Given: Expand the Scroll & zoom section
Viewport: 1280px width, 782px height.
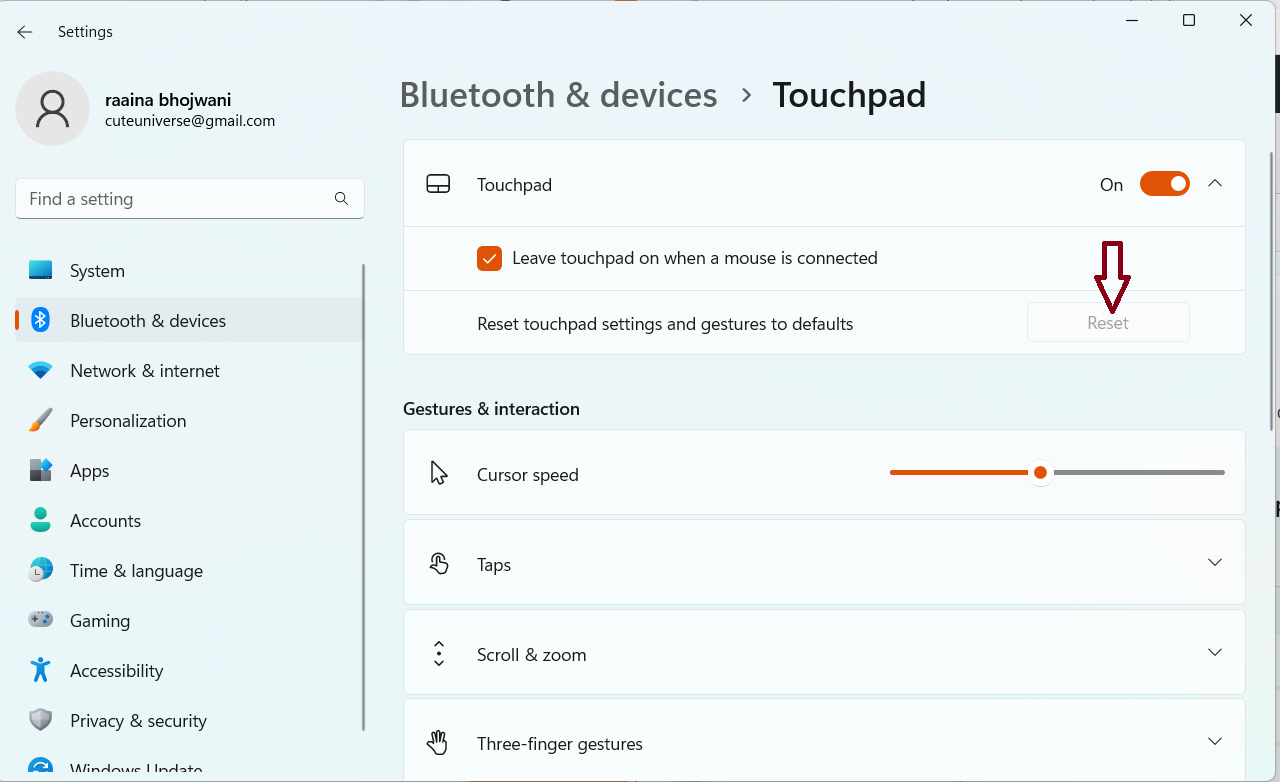Looking at the screenshot, I should pyautogui.click(x=1215, y=653).
